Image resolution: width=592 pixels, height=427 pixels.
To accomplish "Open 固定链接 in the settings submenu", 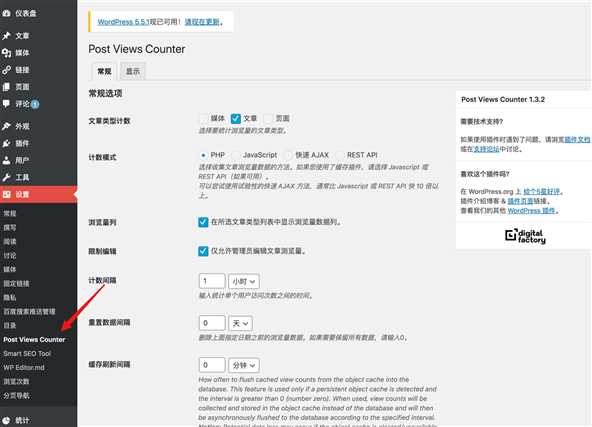I will pyautogui.click(x=16, y=284).
